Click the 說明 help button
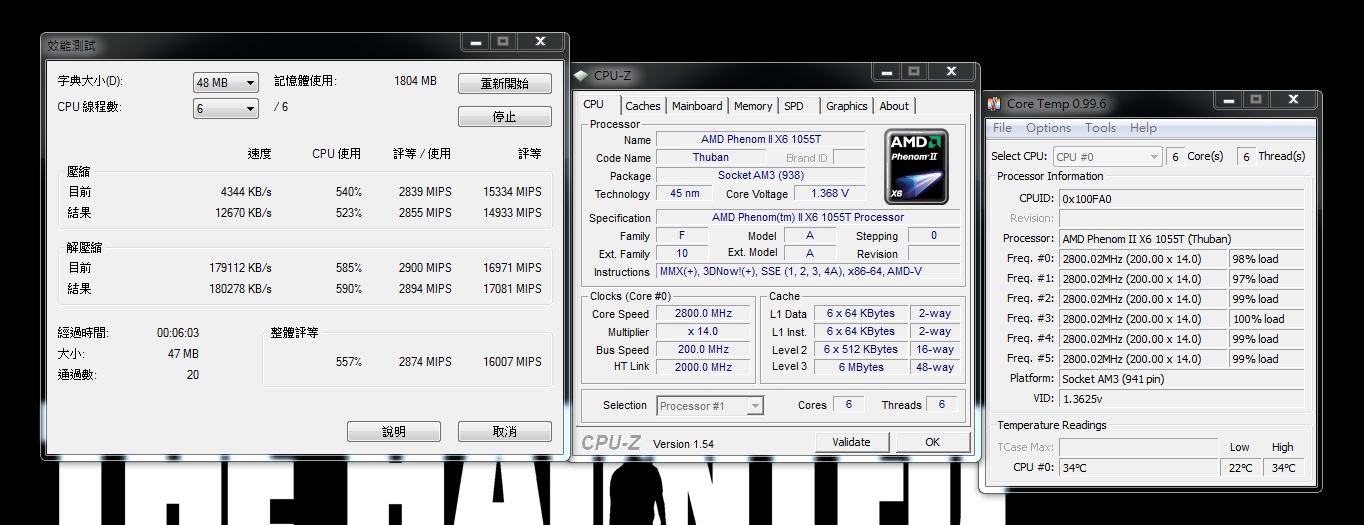Screen dimensions: 1364x525 (394, 432)
